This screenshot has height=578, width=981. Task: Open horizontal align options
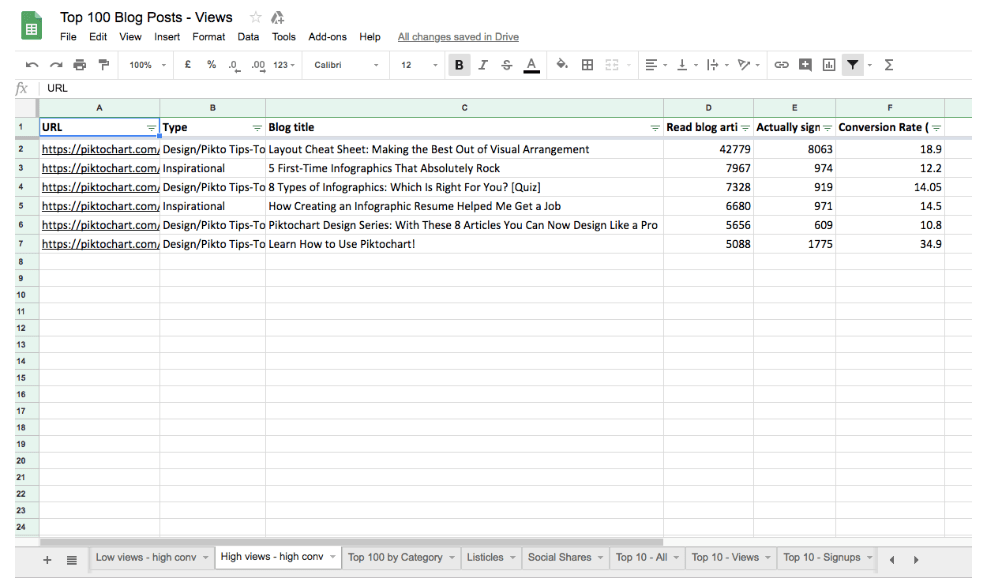(x=656, y=64)
